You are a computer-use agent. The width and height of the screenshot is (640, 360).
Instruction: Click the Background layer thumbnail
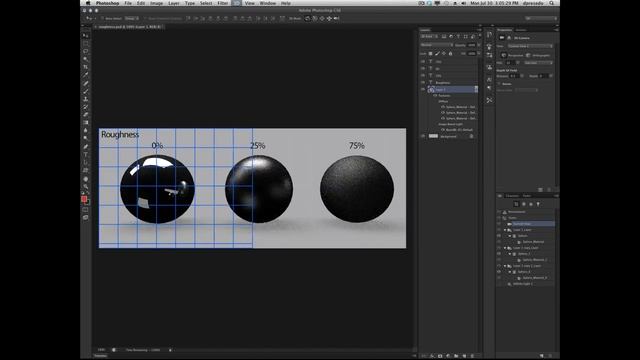pos(433,136)
